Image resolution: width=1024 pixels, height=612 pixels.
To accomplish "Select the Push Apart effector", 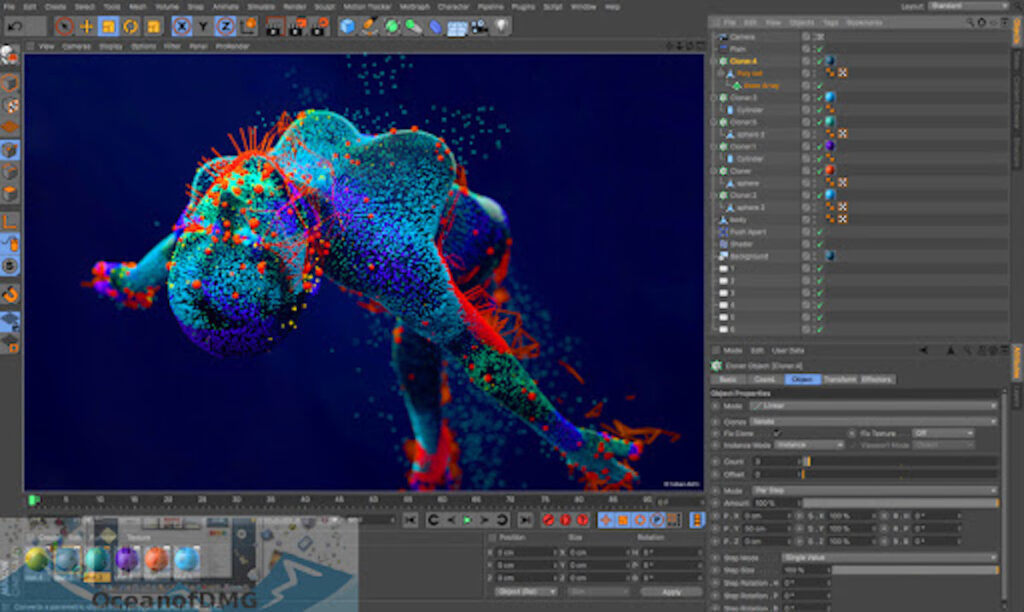I will click(748, 232).
